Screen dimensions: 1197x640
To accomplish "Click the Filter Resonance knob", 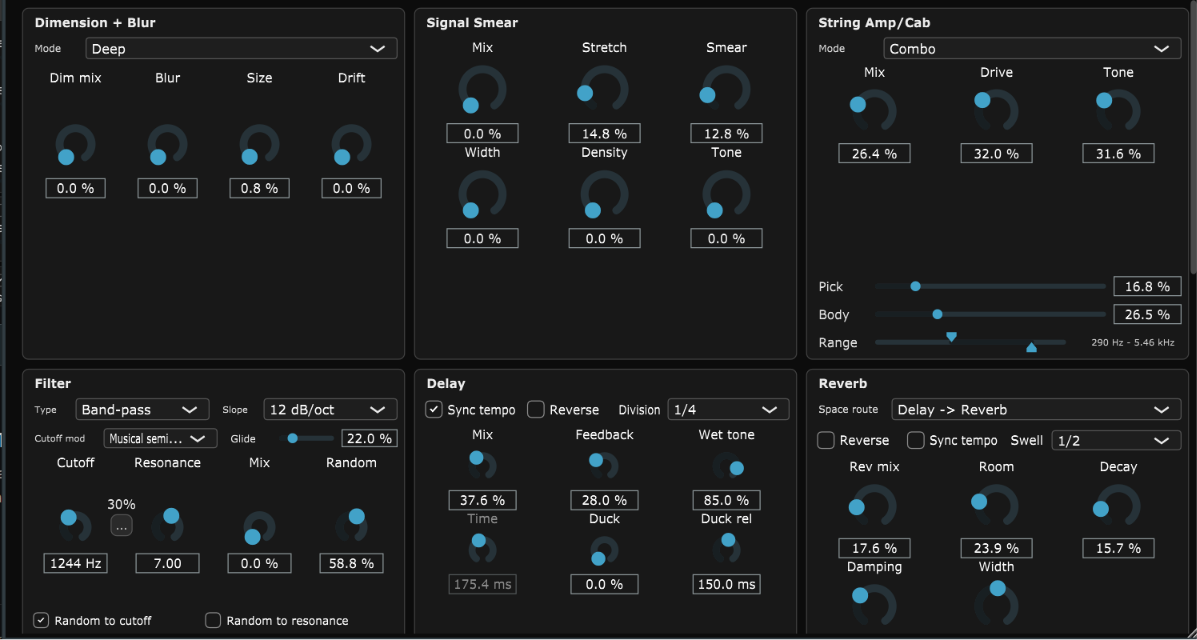I will pyautogui.click(x=167, y=525).
